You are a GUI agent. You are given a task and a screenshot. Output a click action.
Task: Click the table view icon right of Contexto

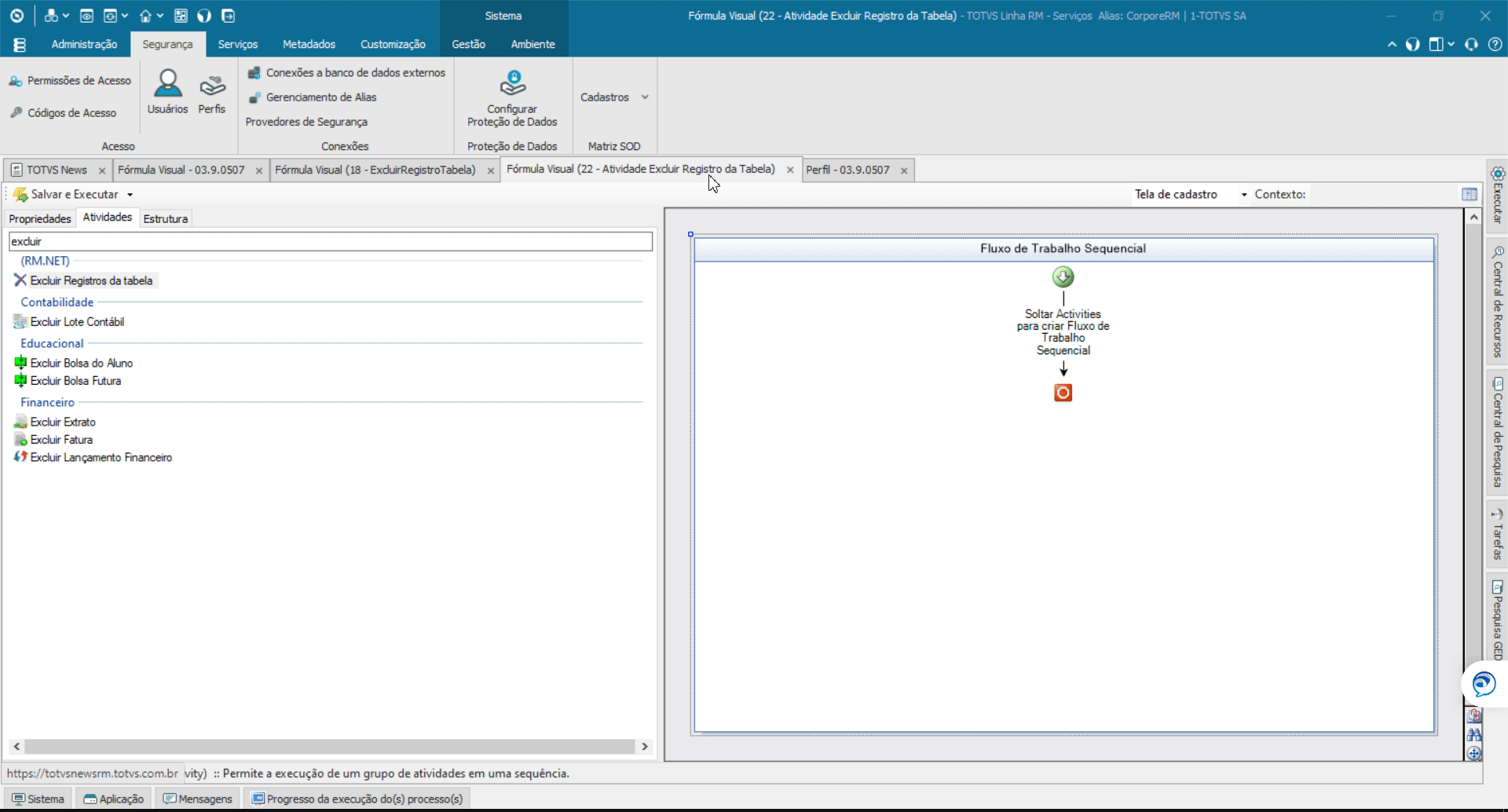[1470, 194]
